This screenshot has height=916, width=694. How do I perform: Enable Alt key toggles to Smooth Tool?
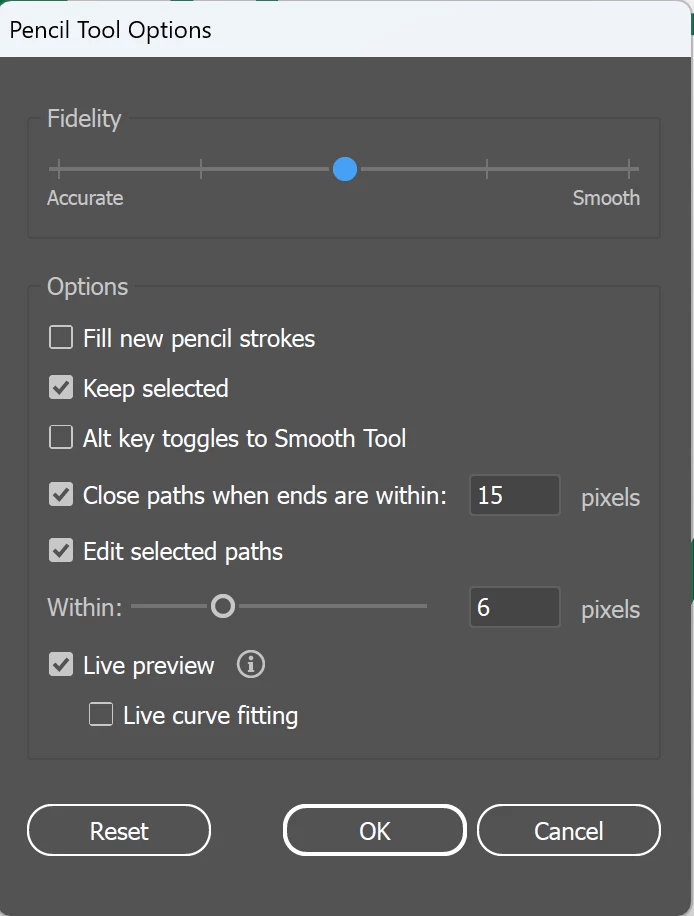pyautogui.click(x=61, y=437)
